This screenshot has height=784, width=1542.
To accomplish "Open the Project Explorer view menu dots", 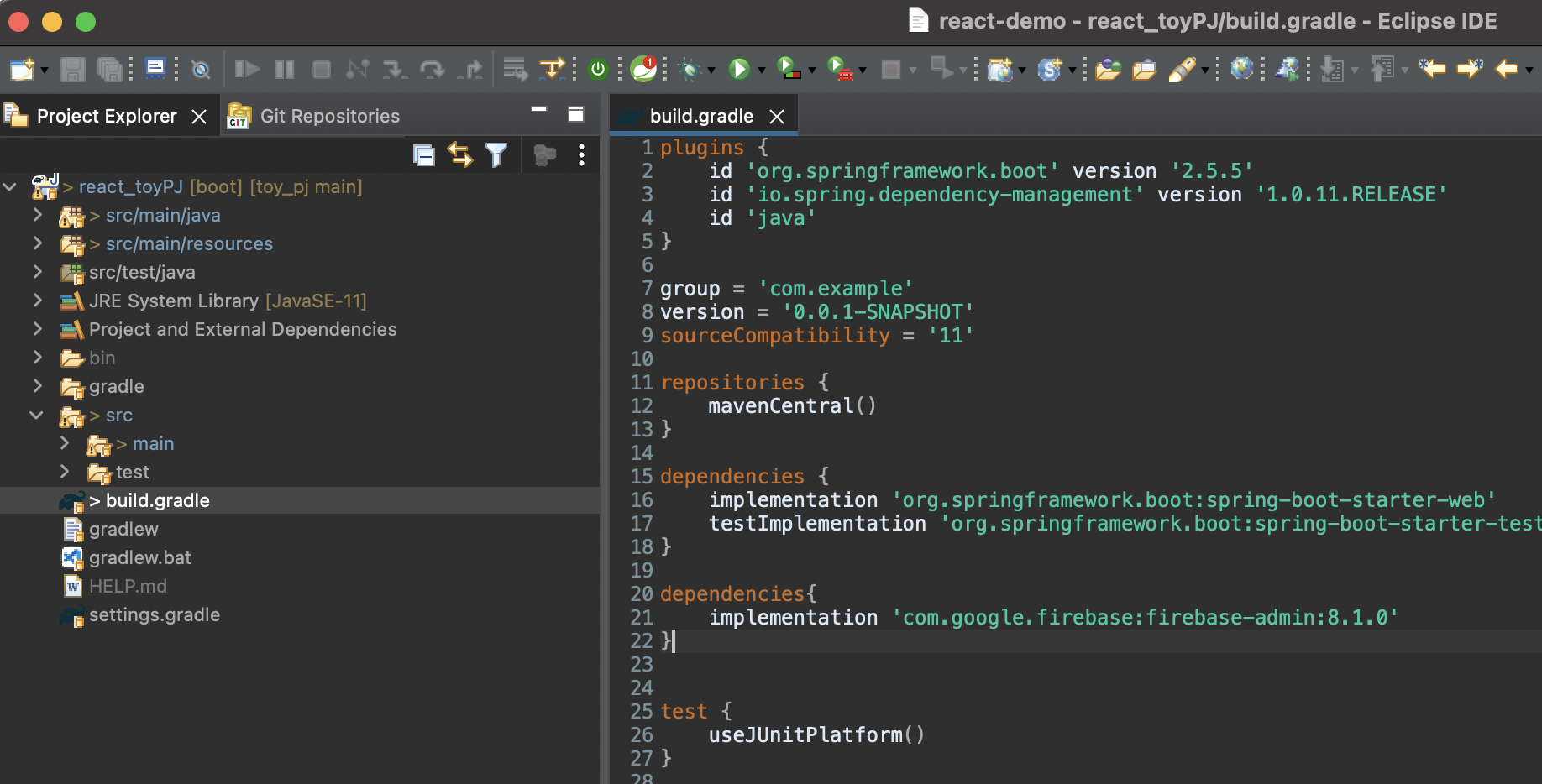I will pyautogui.click(x=581, y=155).
